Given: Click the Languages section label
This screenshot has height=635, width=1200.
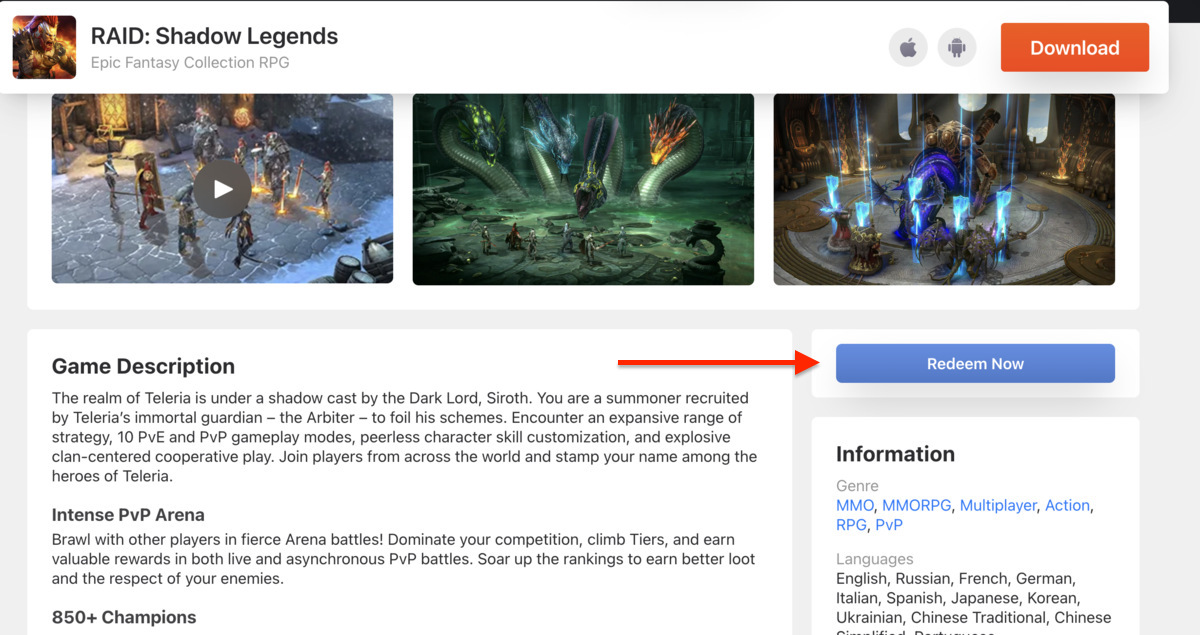Looking at the screenshot, I should [874, 558].
